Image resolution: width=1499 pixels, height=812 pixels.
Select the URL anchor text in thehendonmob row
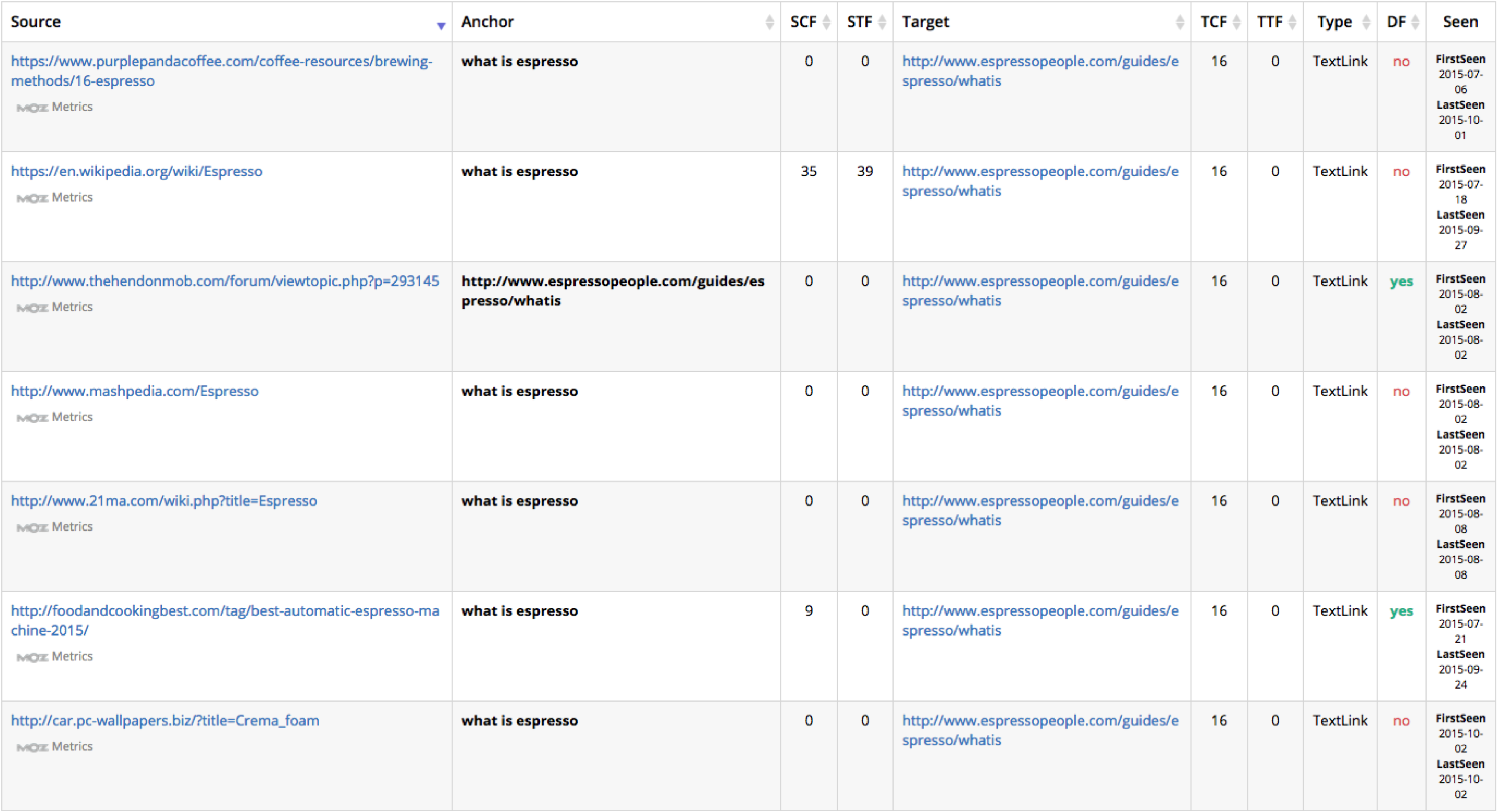(613, 291)
